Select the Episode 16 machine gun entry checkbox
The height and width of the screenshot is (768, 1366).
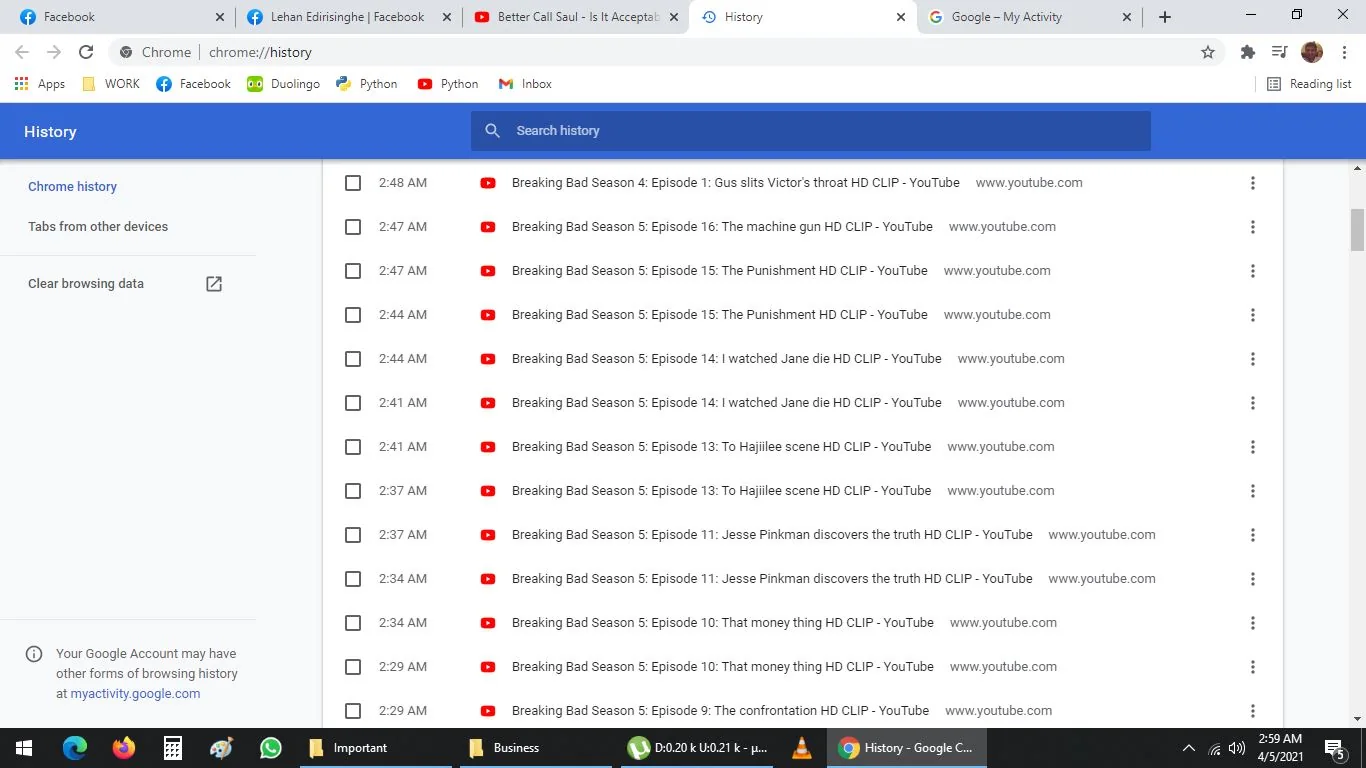tap(353, 227)
